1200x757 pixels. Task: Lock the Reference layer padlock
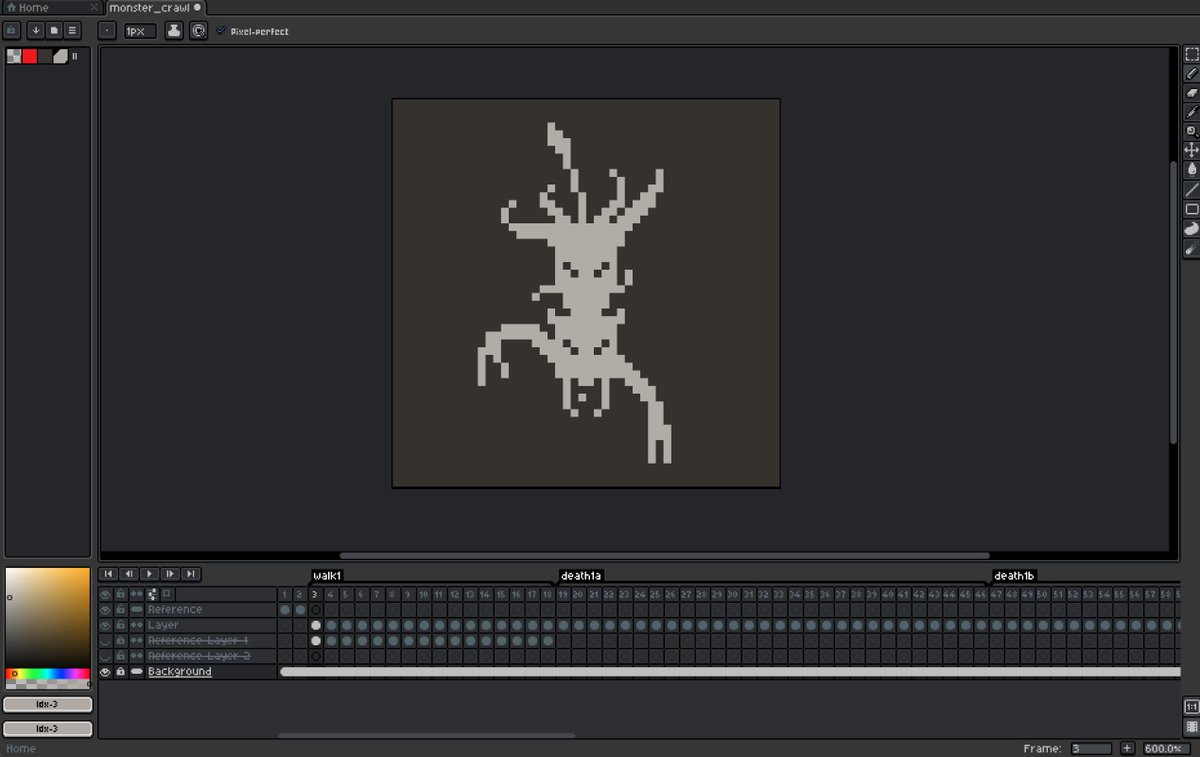pos(120,609)
